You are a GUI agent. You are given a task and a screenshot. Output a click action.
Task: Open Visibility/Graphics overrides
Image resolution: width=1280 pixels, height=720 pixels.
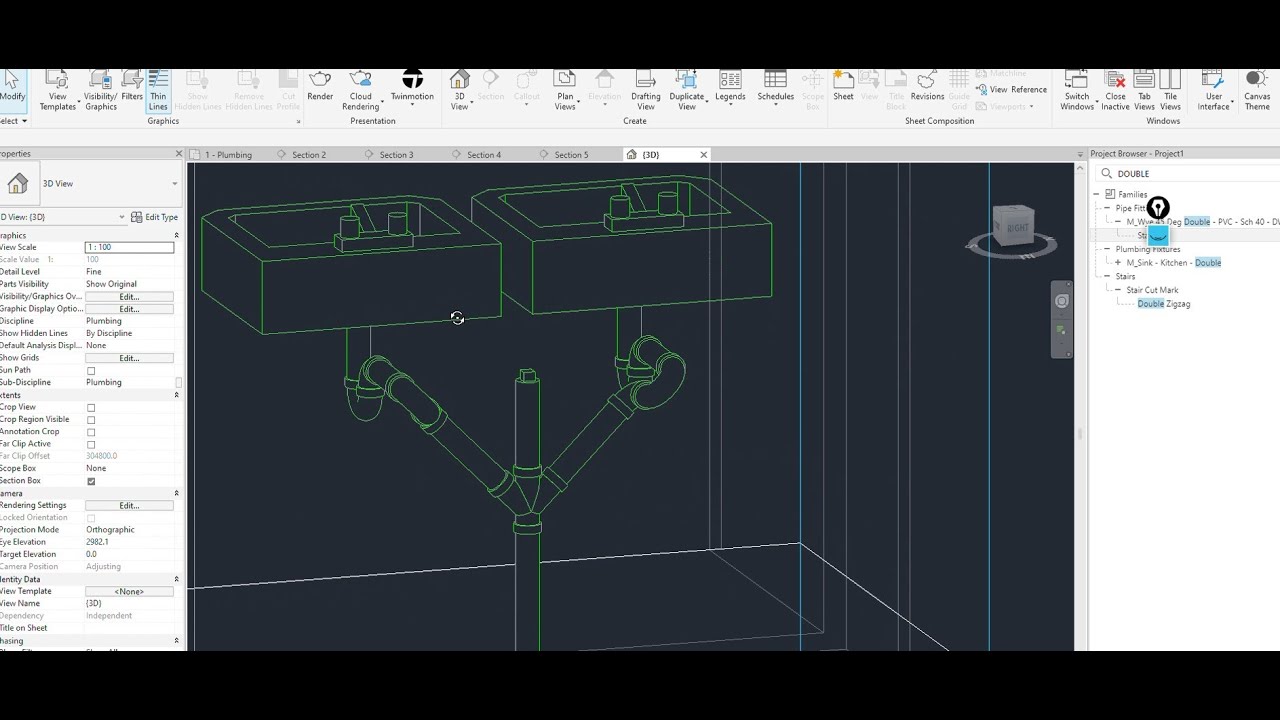pyautogui.click(x=100, y=89)
